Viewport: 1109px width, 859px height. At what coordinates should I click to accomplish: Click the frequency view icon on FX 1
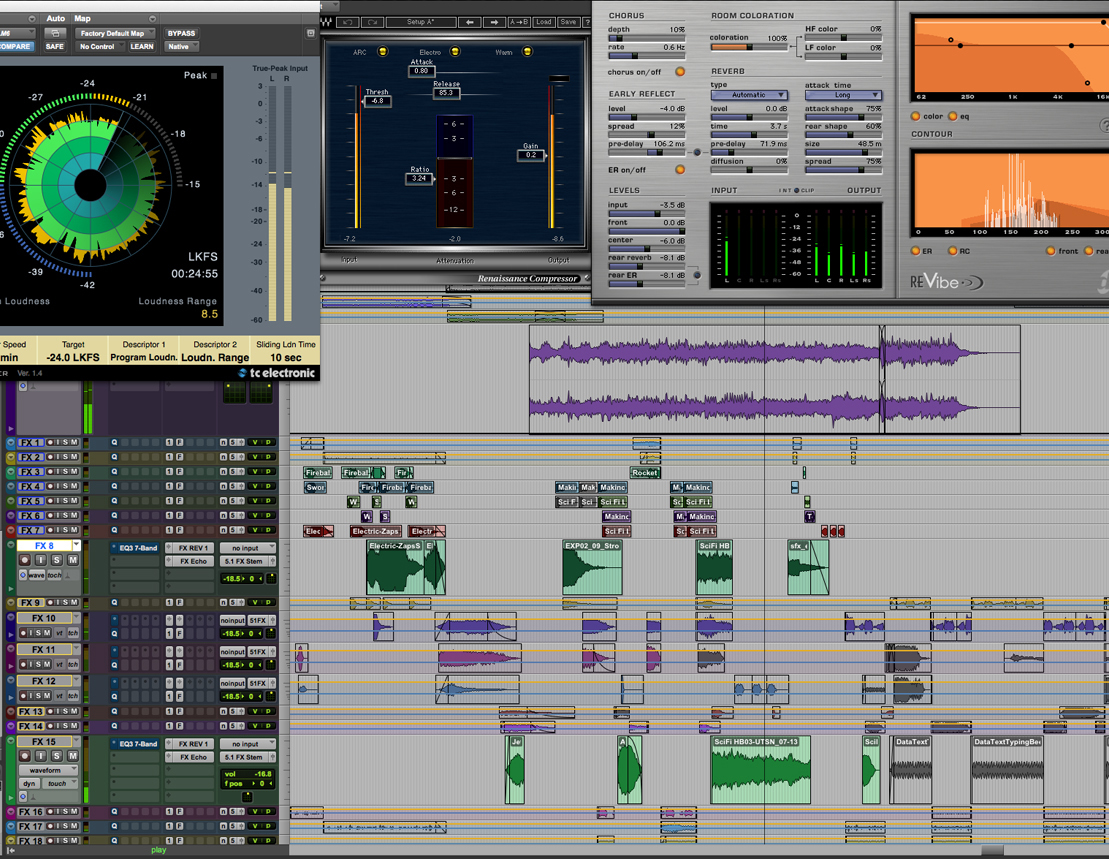coord(114,443)
